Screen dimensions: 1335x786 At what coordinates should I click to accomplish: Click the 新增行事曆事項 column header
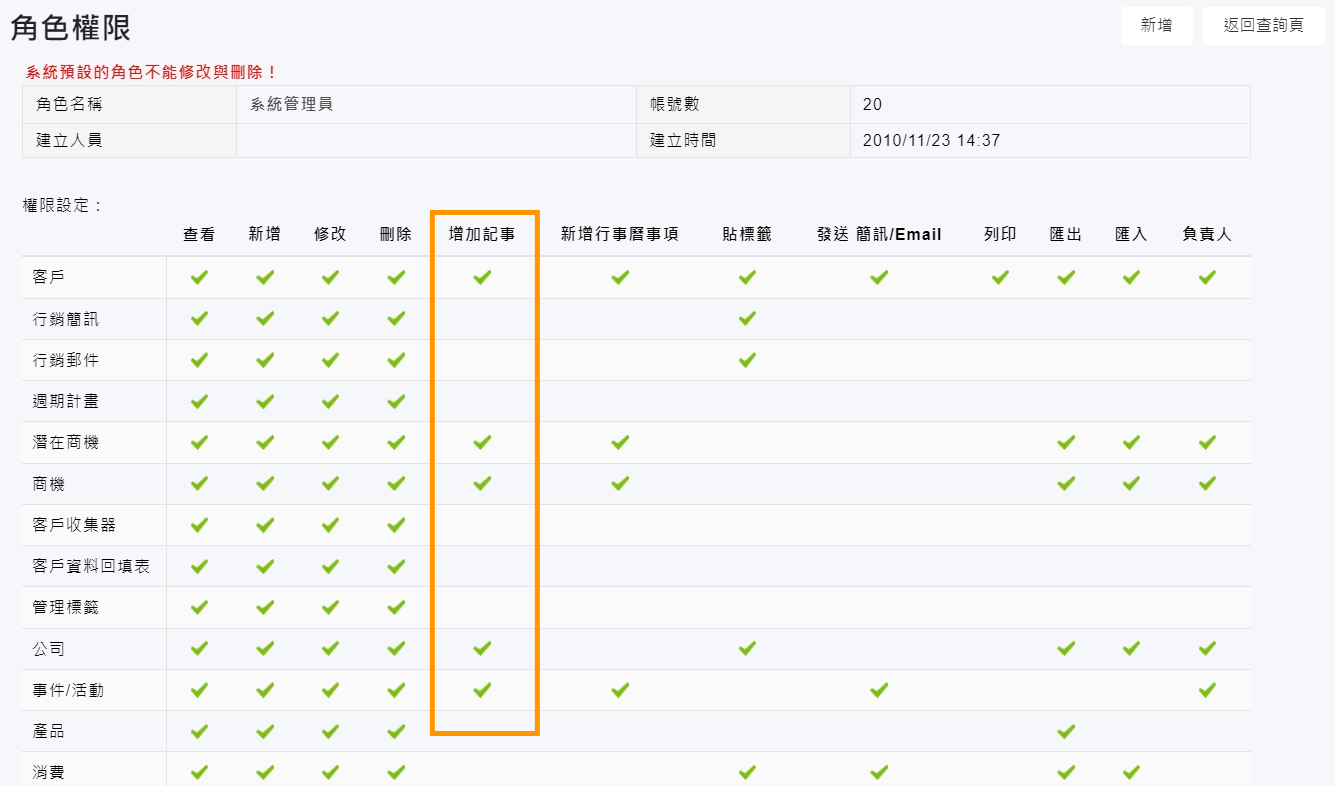(620, 235)
